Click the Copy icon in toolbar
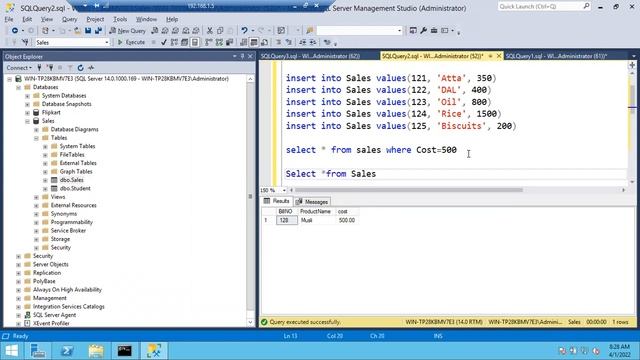 (220, 31)
